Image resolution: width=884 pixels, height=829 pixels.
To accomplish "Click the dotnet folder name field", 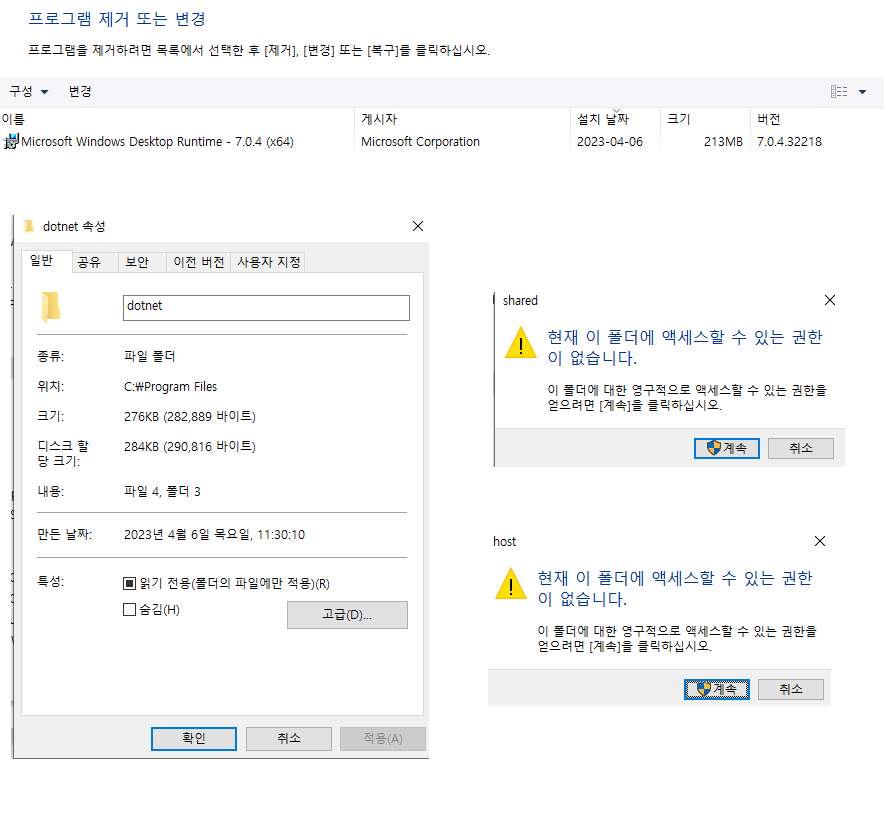I will [266, 308].
